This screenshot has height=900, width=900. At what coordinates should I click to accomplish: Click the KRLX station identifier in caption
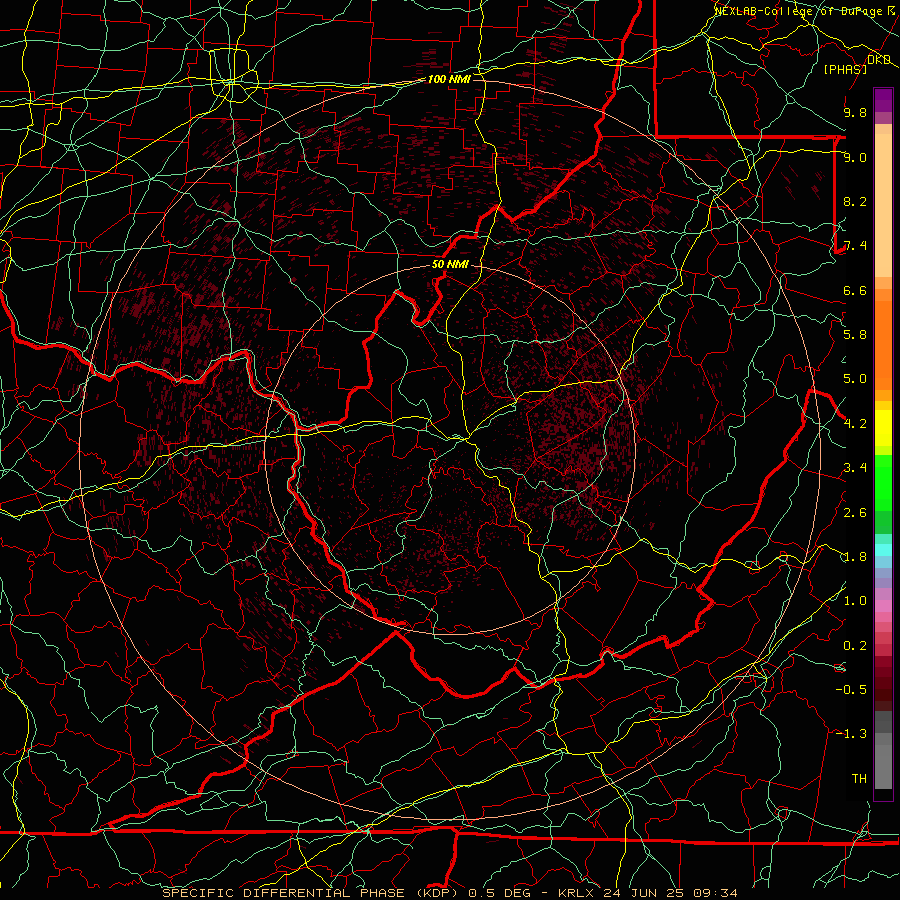pos(576,893)
